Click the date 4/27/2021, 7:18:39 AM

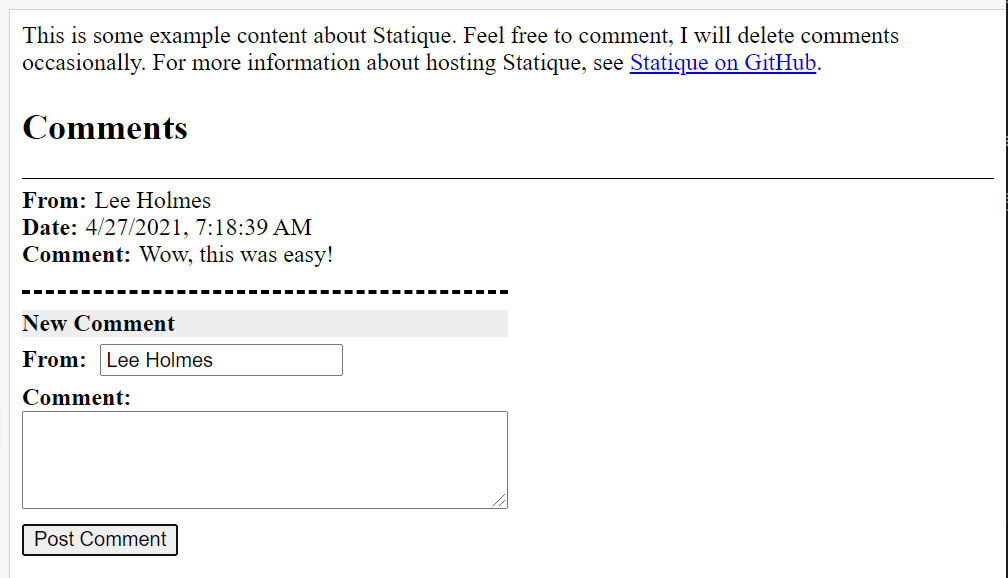(x=199, y=228)
